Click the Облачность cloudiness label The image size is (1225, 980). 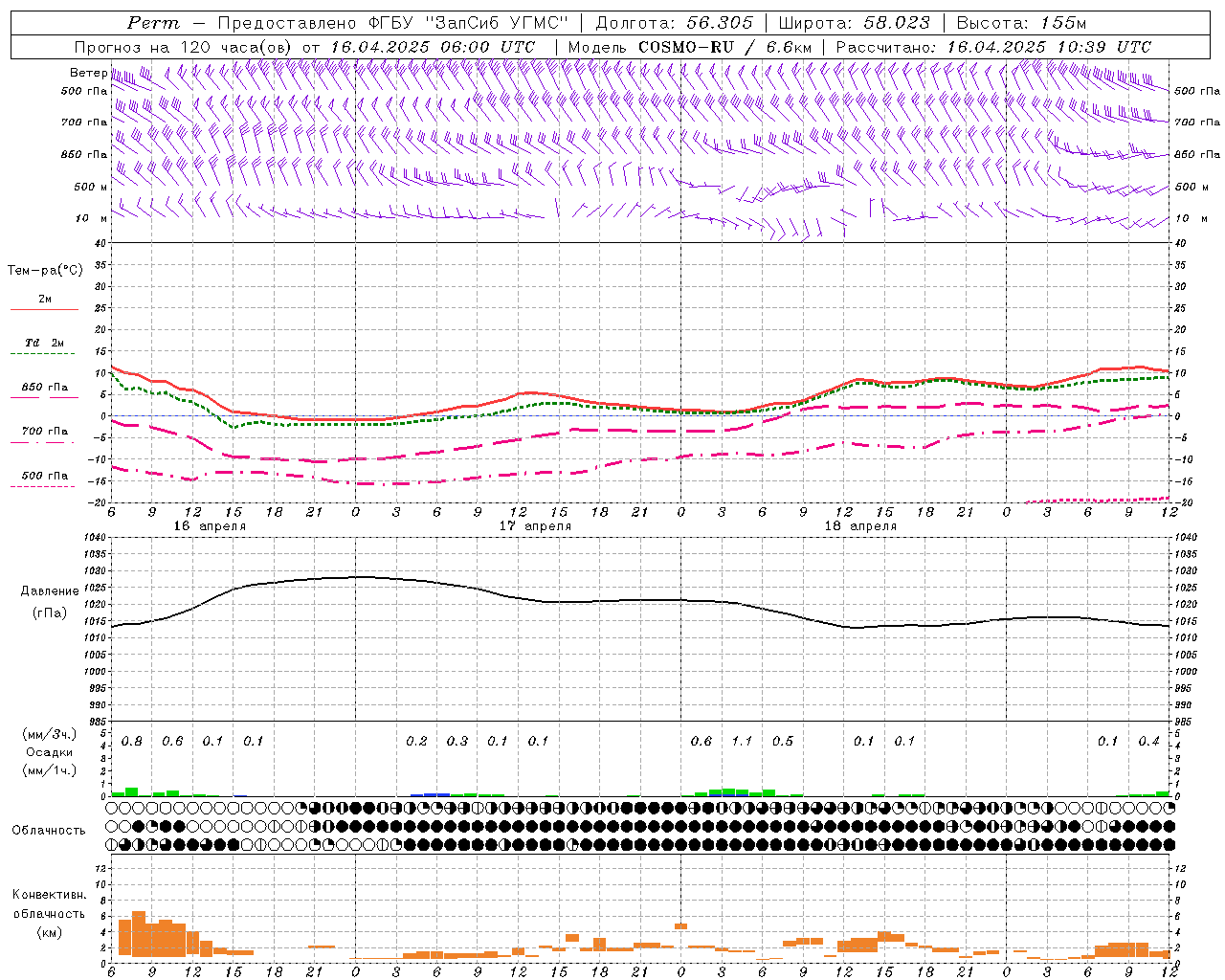(x=49, y=830)
